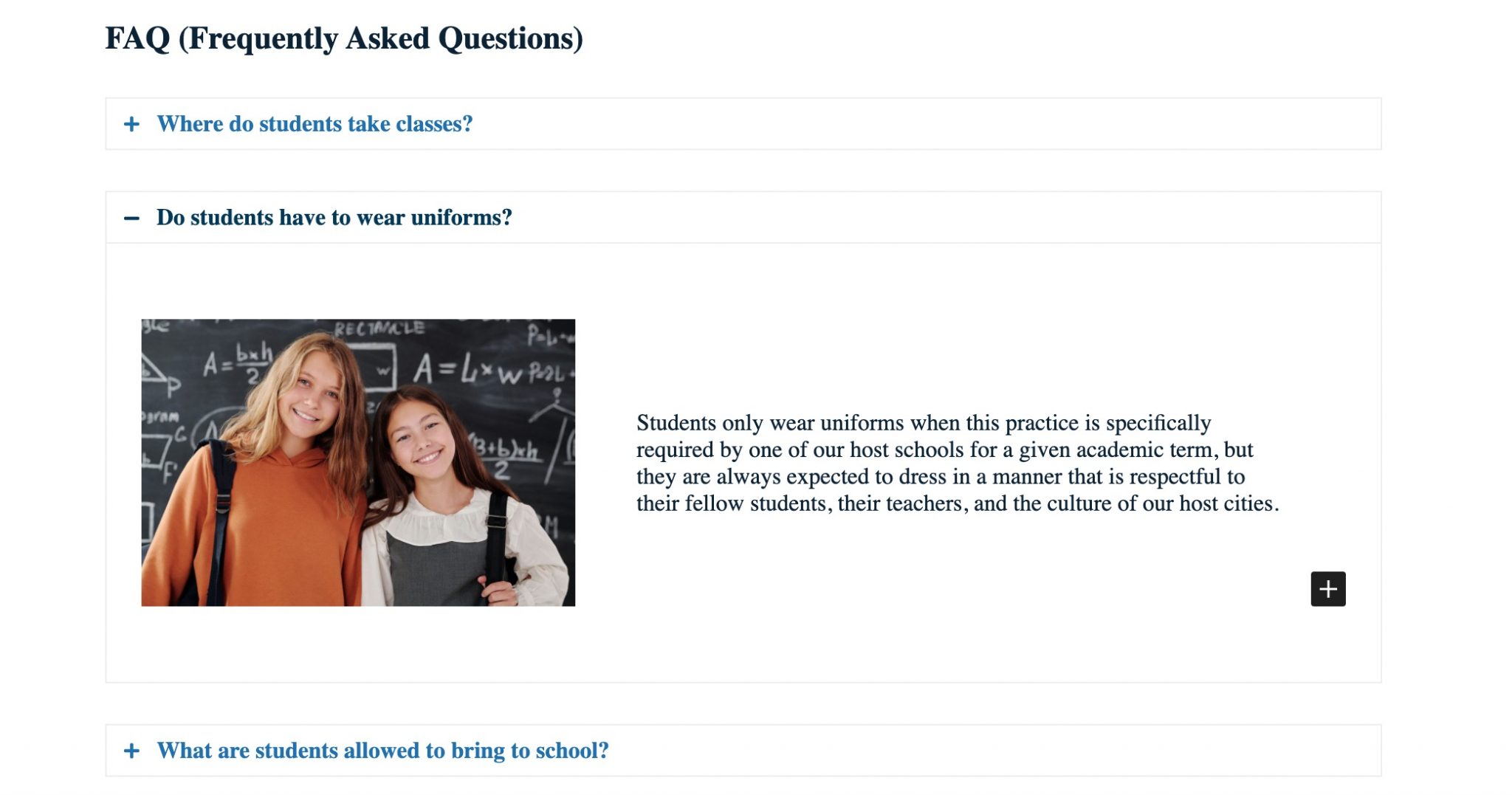Select the two students chalkboard photo

point(358,463)
